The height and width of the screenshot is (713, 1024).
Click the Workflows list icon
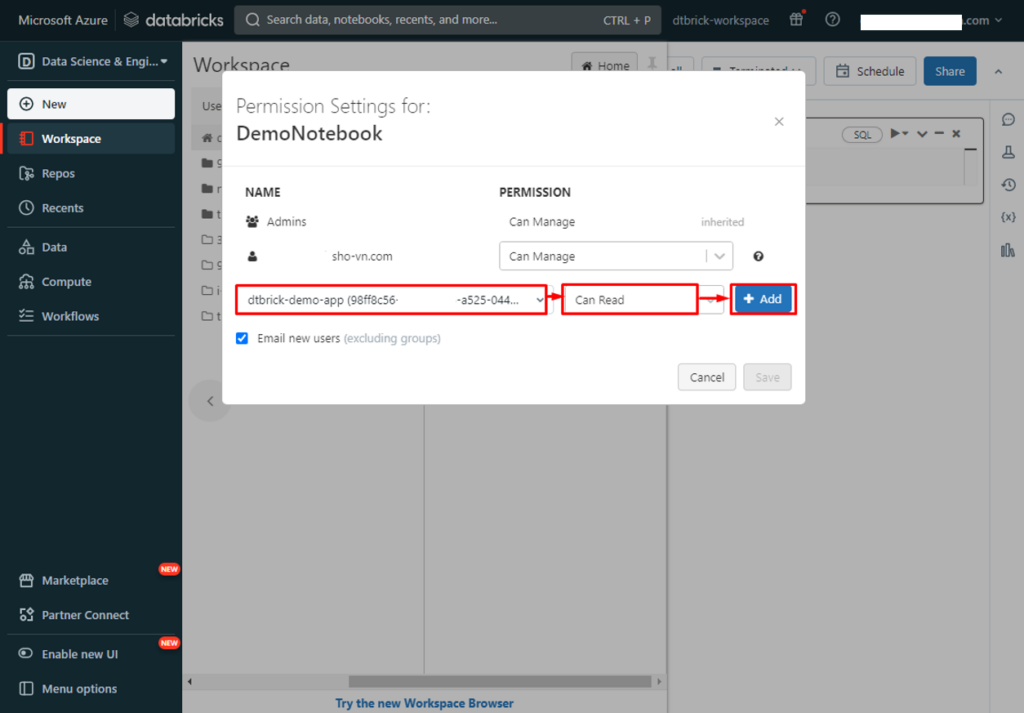26,316
